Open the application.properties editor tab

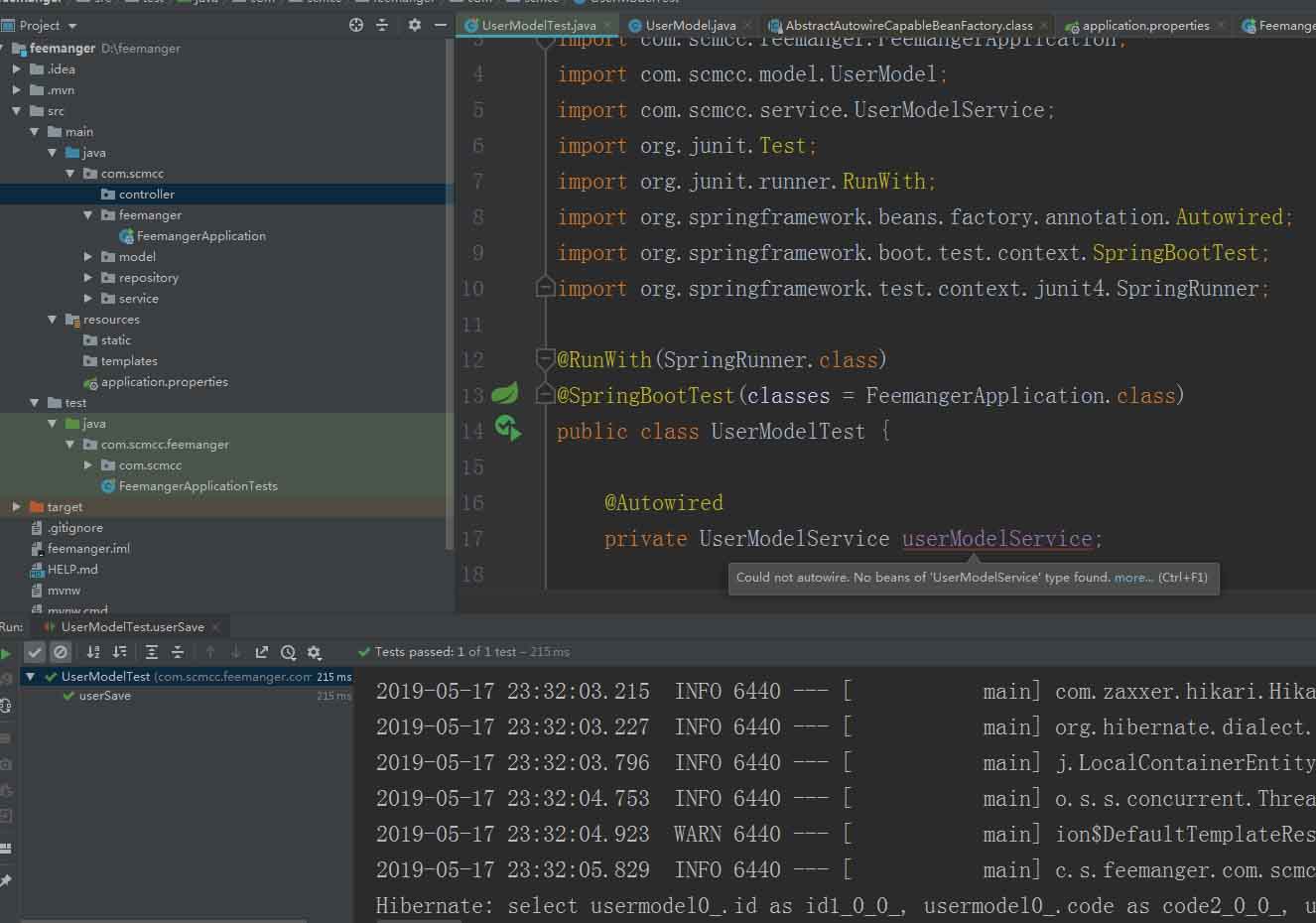tap(1145, 26)
